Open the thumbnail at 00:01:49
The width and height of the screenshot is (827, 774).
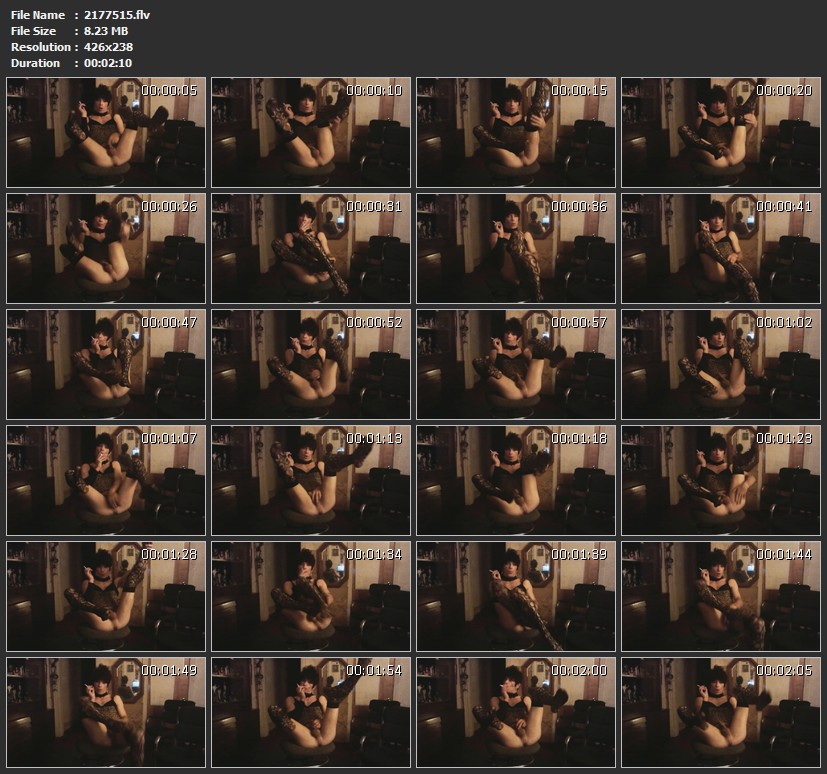pyautogui.click(x=105, y=713)
